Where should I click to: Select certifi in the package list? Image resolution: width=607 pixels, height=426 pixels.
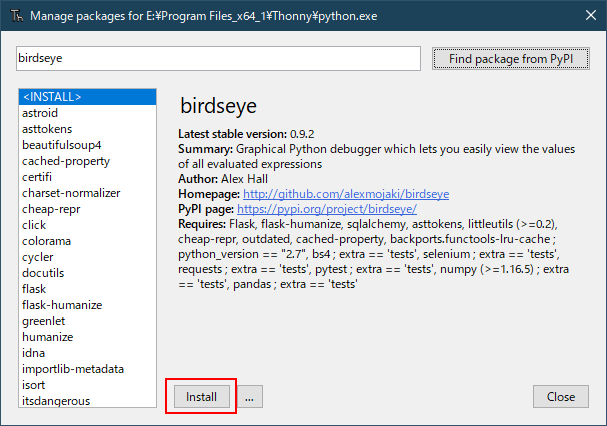tap(87, 177)
